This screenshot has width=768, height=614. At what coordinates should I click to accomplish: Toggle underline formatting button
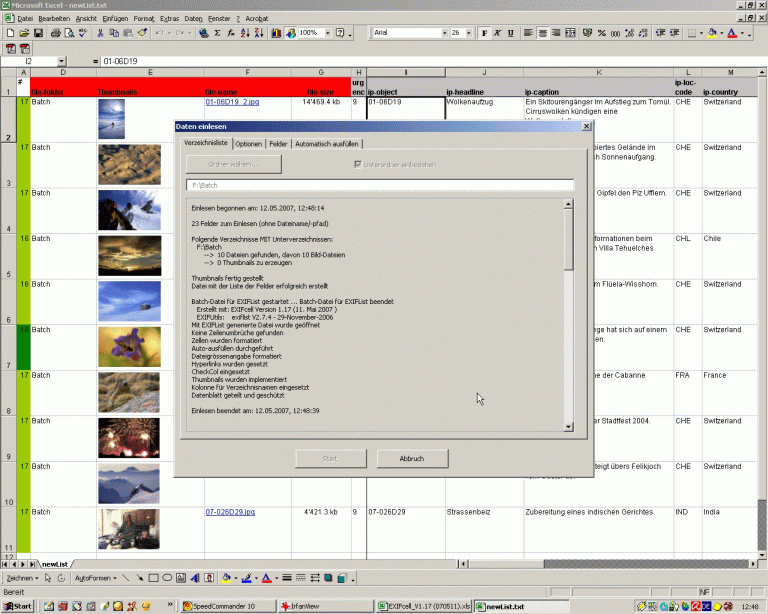coord(511,33)
